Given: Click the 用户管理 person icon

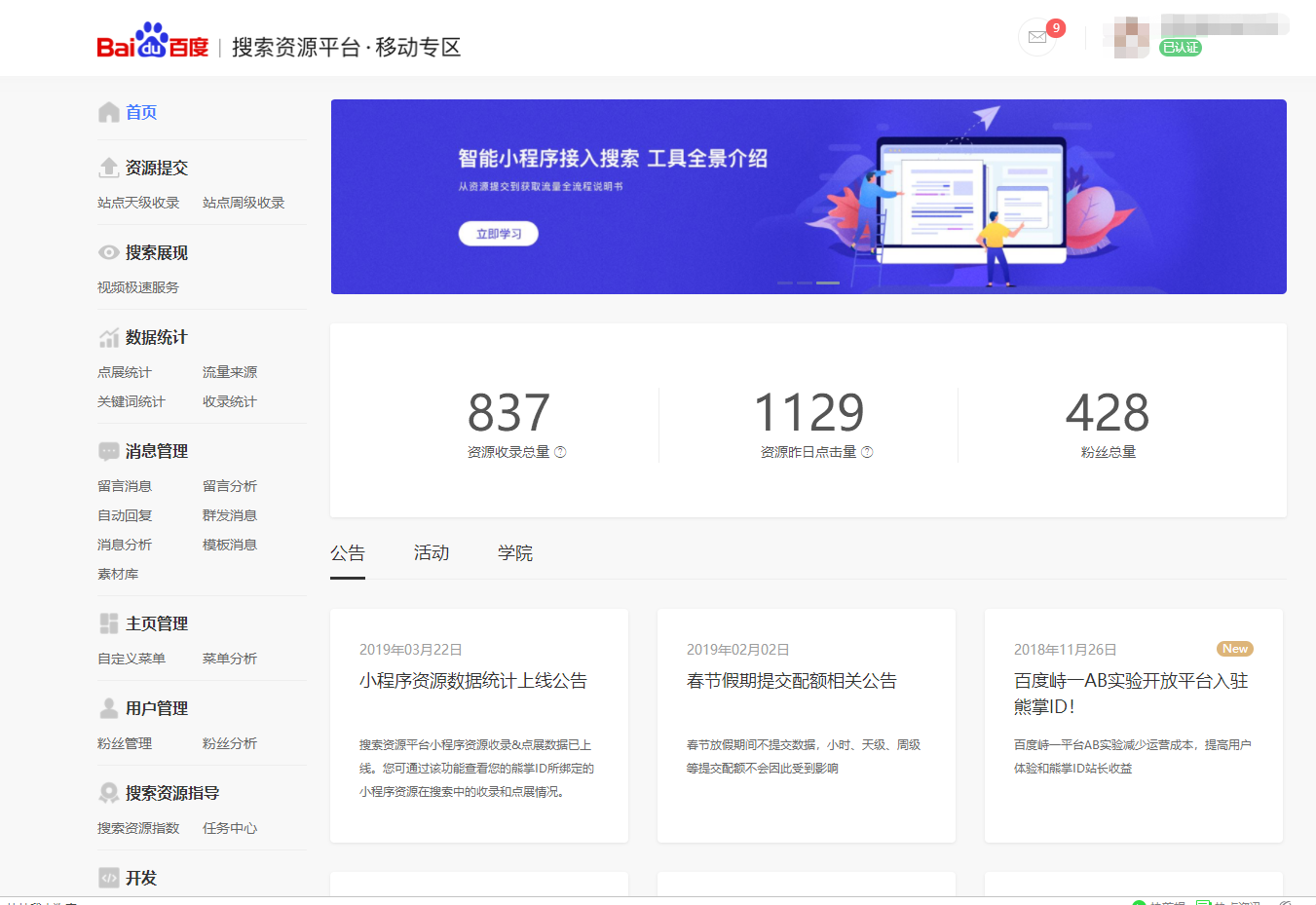Looking at the screenshot, I should point(108,708).
